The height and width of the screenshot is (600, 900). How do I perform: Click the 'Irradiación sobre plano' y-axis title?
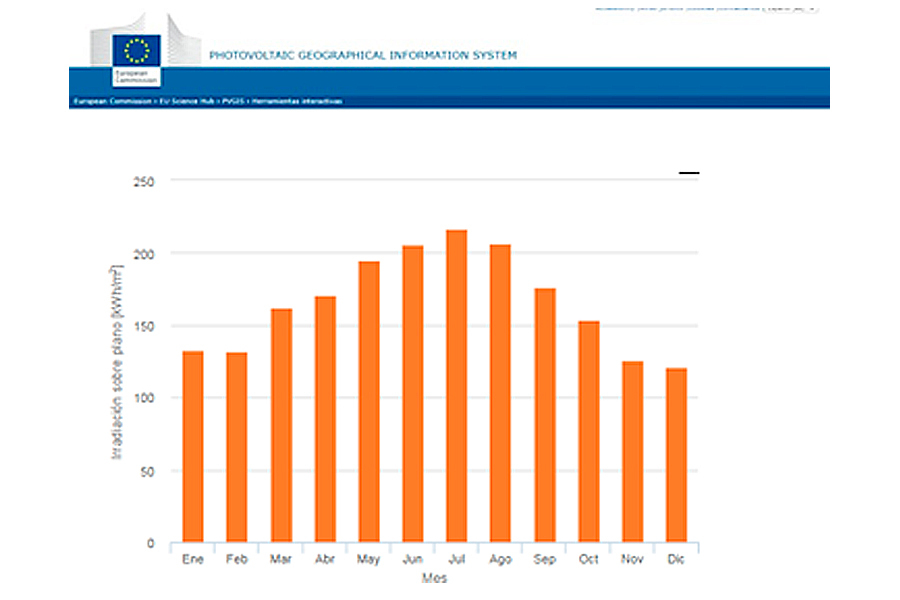[x=117, y=362]
